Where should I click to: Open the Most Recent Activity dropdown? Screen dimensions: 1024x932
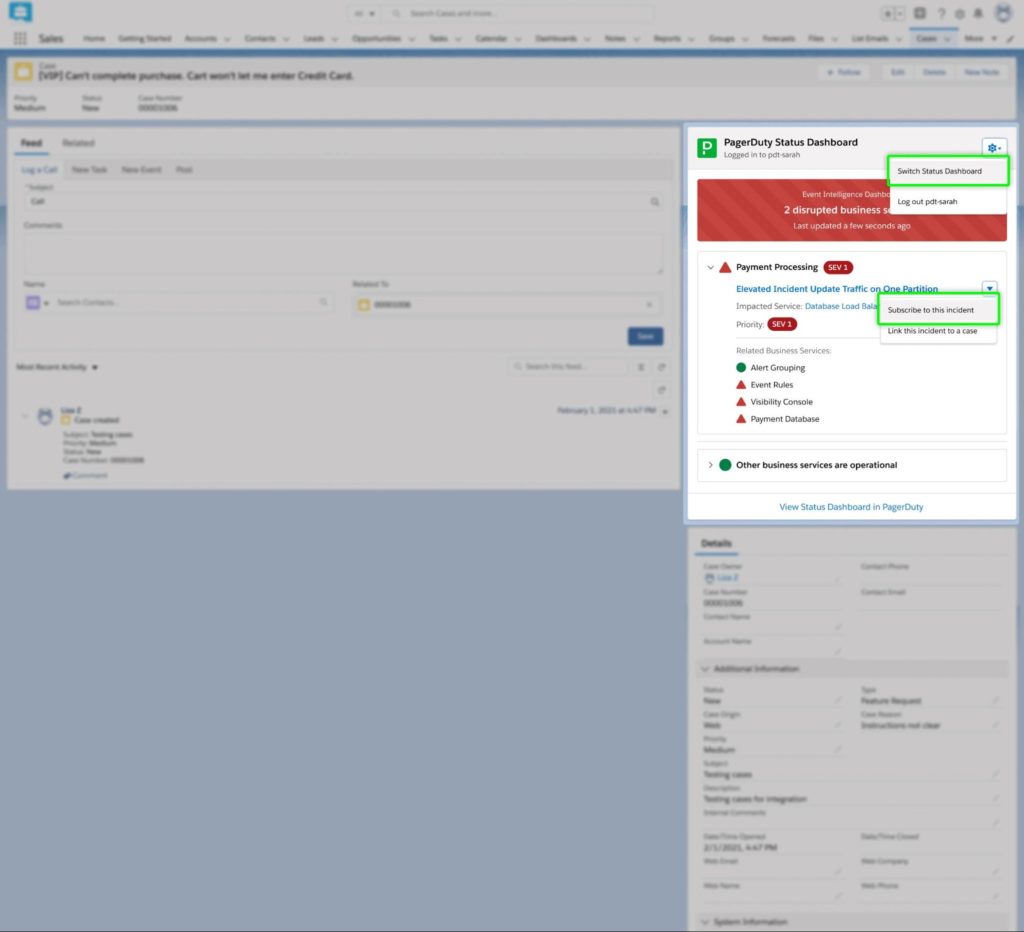(x=95, y=368)
